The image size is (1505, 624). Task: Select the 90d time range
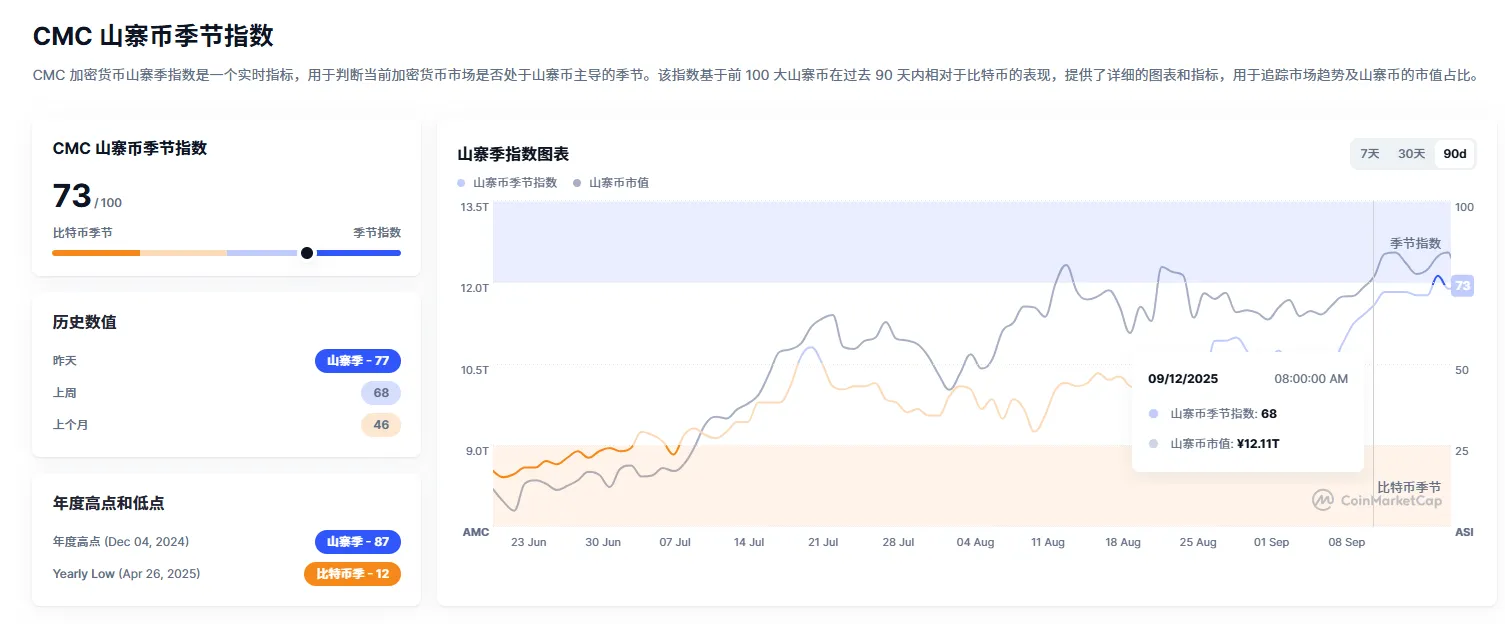[x=1454, y=154]
